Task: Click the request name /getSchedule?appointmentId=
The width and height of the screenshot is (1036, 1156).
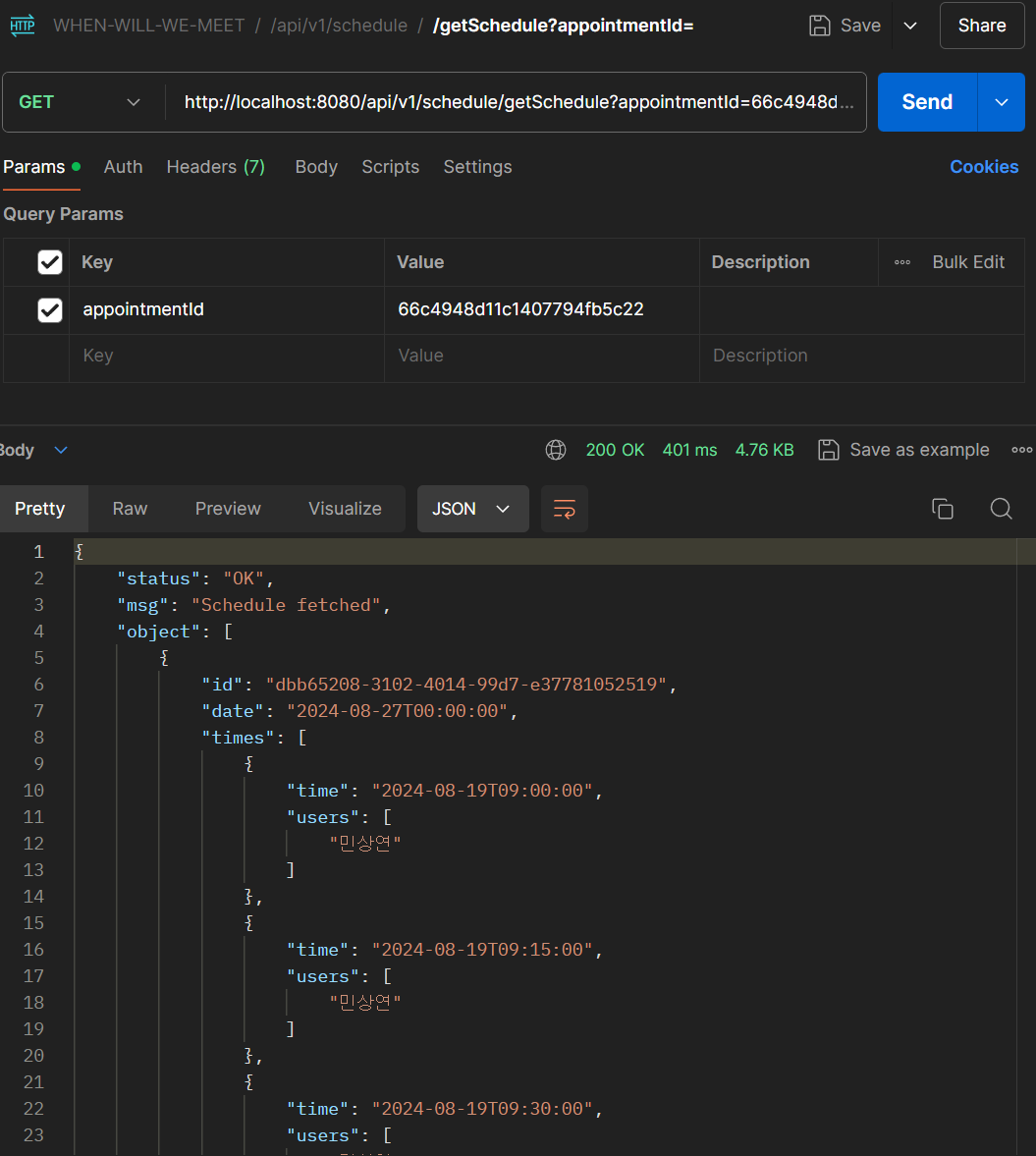Action: pos(564,26)
